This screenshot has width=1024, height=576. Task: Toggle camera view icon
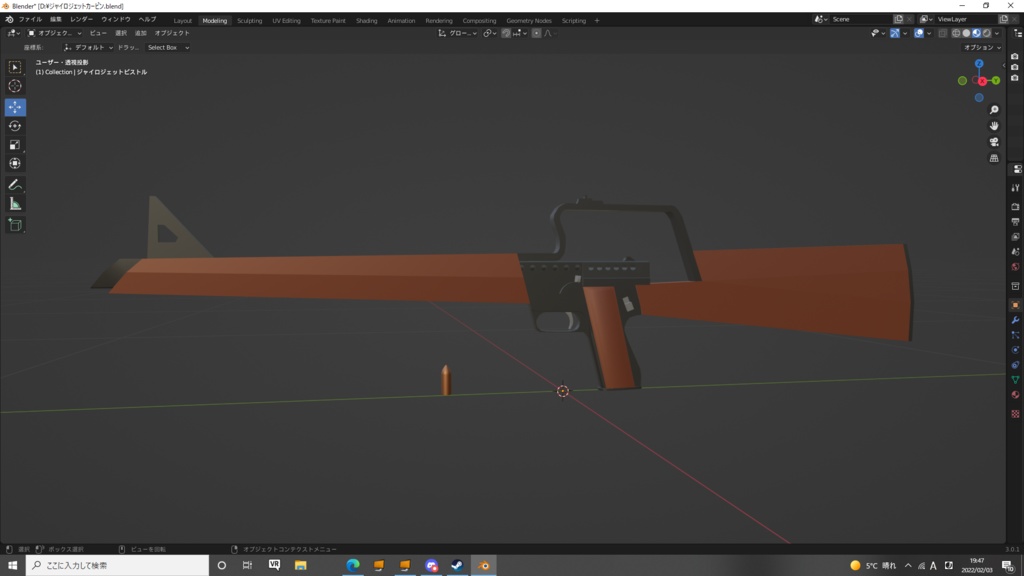coord(994,142)
